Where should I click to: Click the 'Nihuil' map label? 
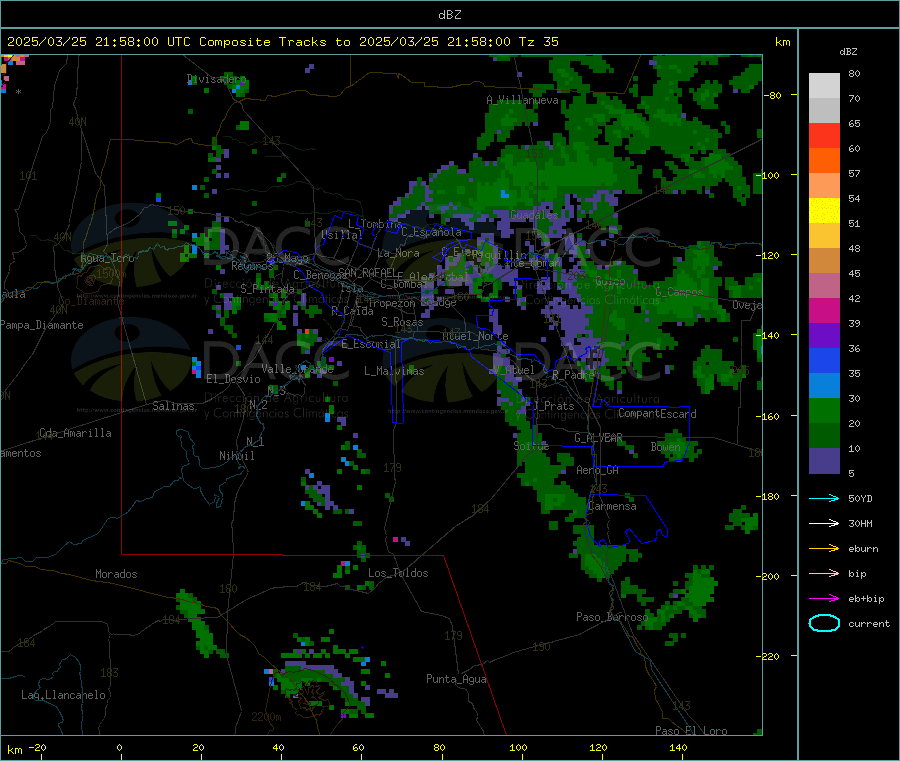(x=236, y=456)
